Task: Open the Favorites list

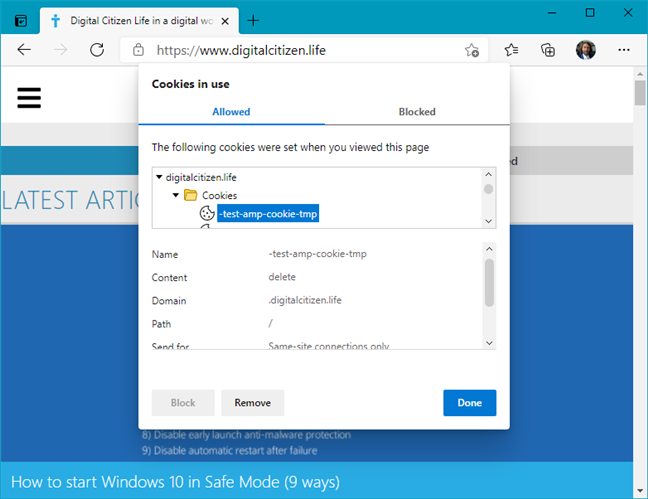Action: 511,50
